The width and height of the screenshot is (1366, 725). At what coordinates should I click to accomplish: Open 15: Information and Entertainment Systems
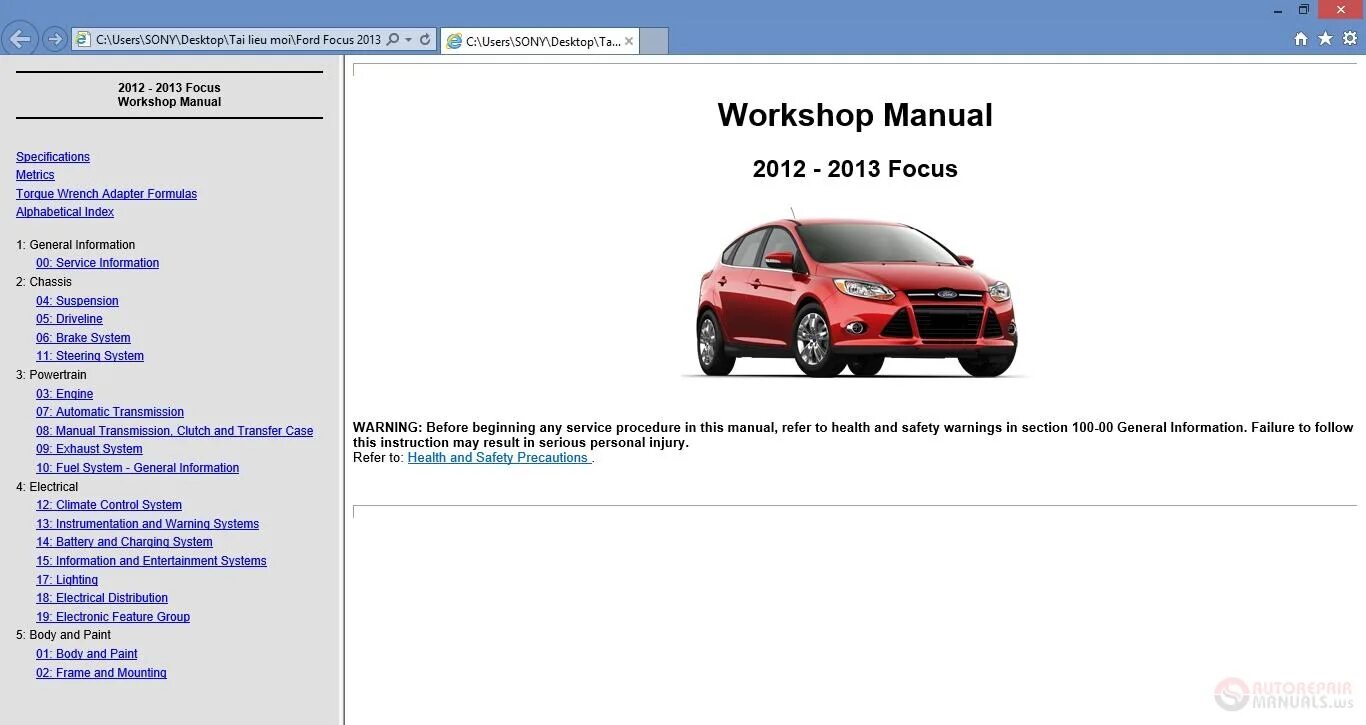pos(151,561)
